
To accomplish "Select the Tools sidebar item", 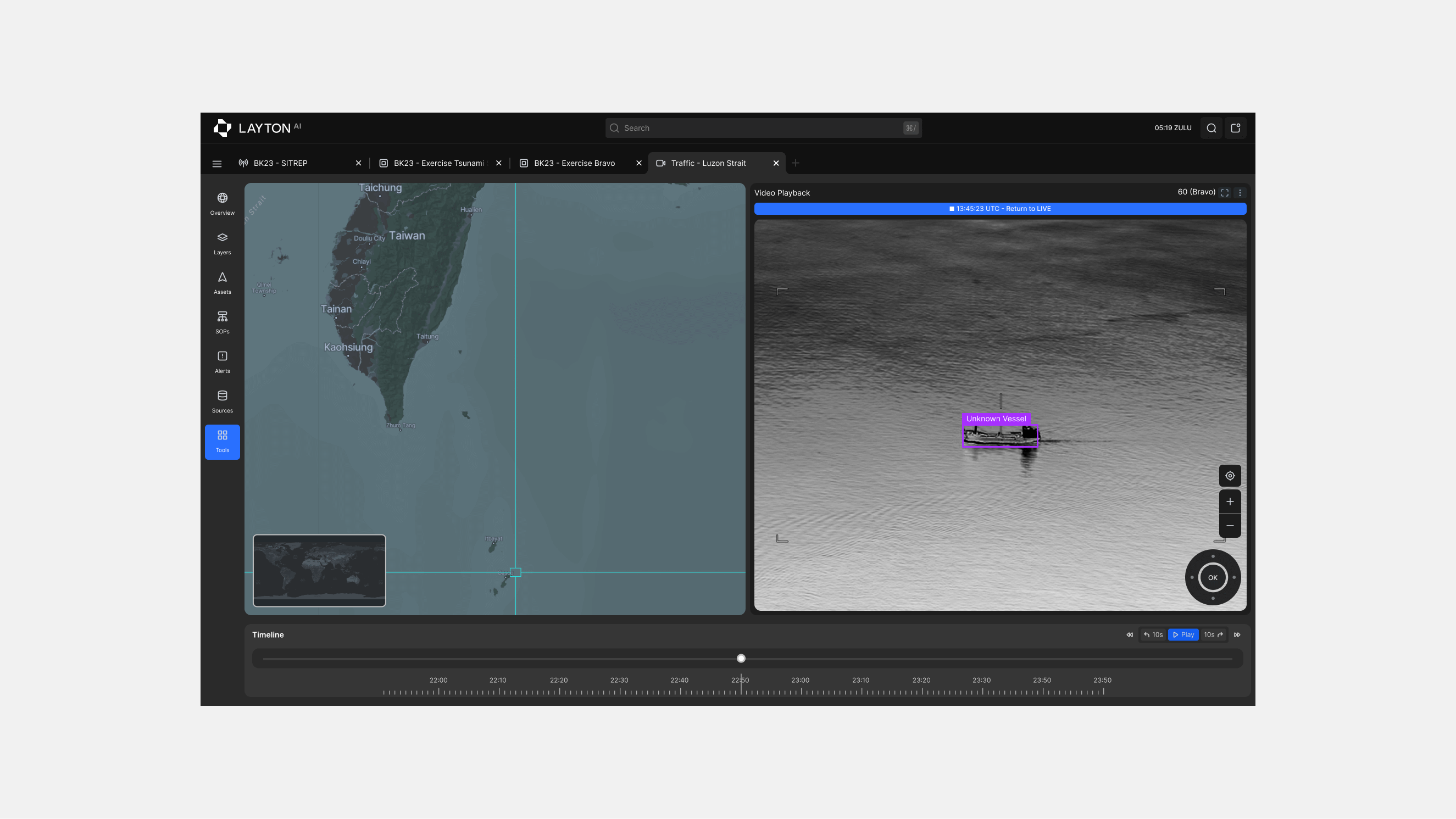I will (x=222, y=442).
